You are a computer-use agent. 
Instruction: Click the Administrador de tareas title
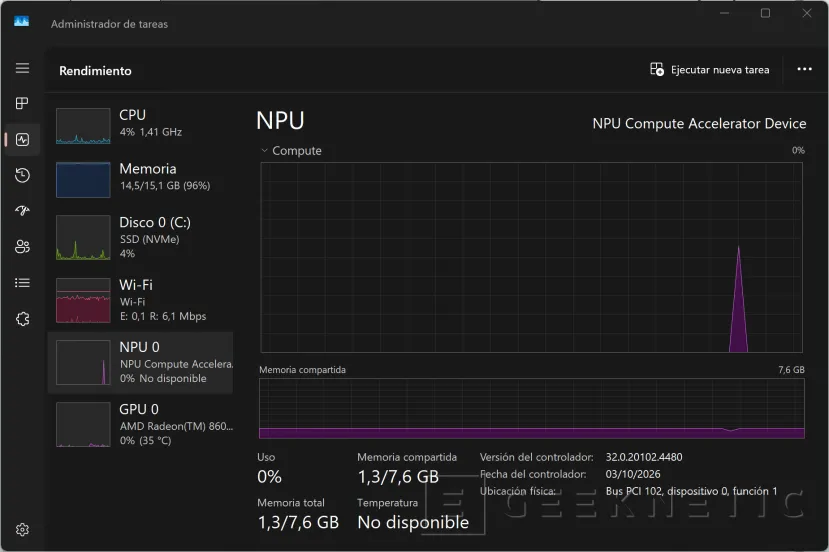(x=109, y=24)
